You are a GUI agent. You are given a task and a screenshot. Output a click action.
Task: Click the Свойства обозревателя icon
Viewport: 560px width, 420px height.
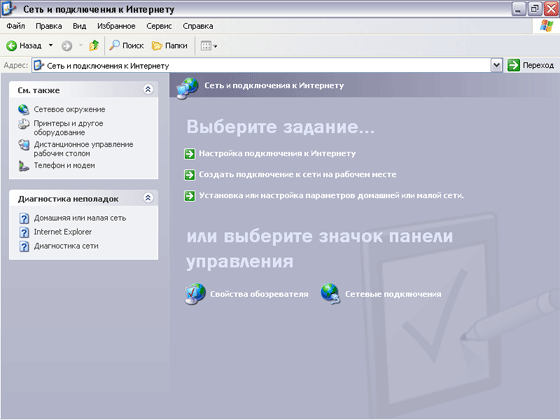point(195,294)
